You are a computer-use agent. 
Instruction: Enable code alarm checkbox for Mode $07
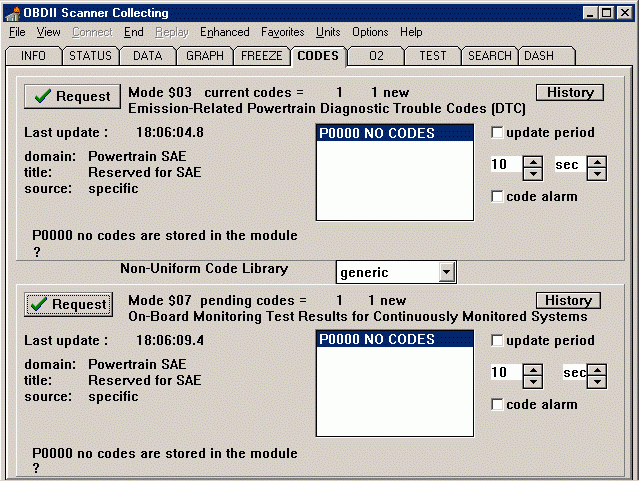[497, 404]
